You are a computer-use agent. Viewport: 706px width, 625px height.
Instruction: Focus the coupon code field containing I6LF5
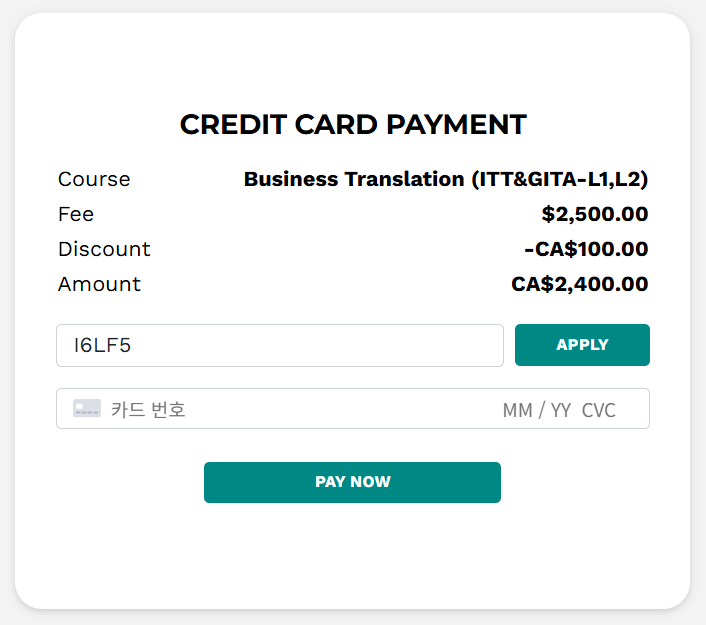[280, 346]
